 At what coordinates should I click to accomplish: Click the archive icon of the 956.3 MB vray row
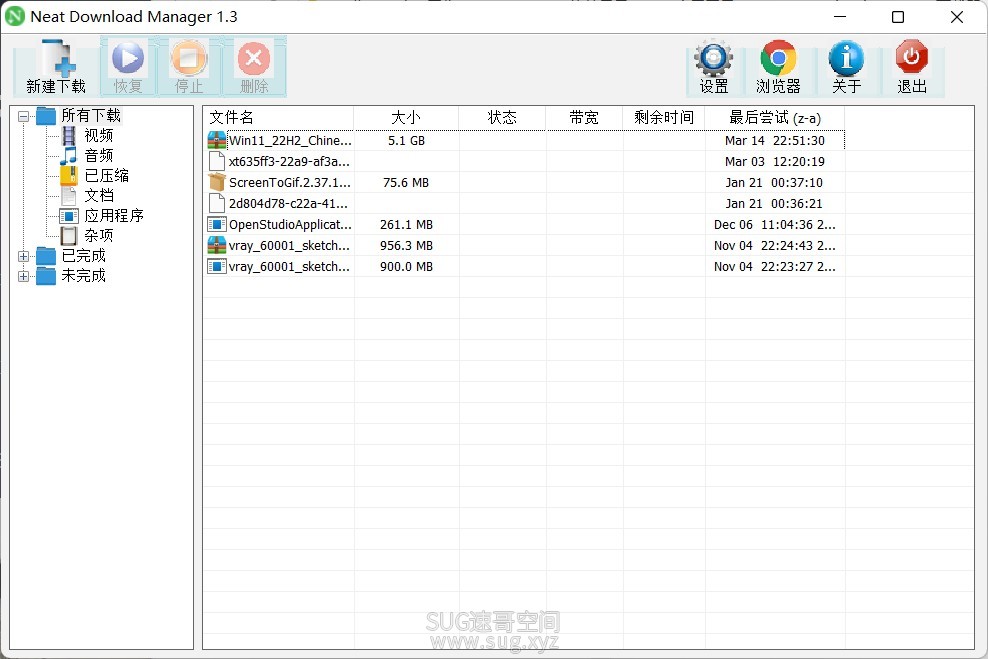coord(217,245)
